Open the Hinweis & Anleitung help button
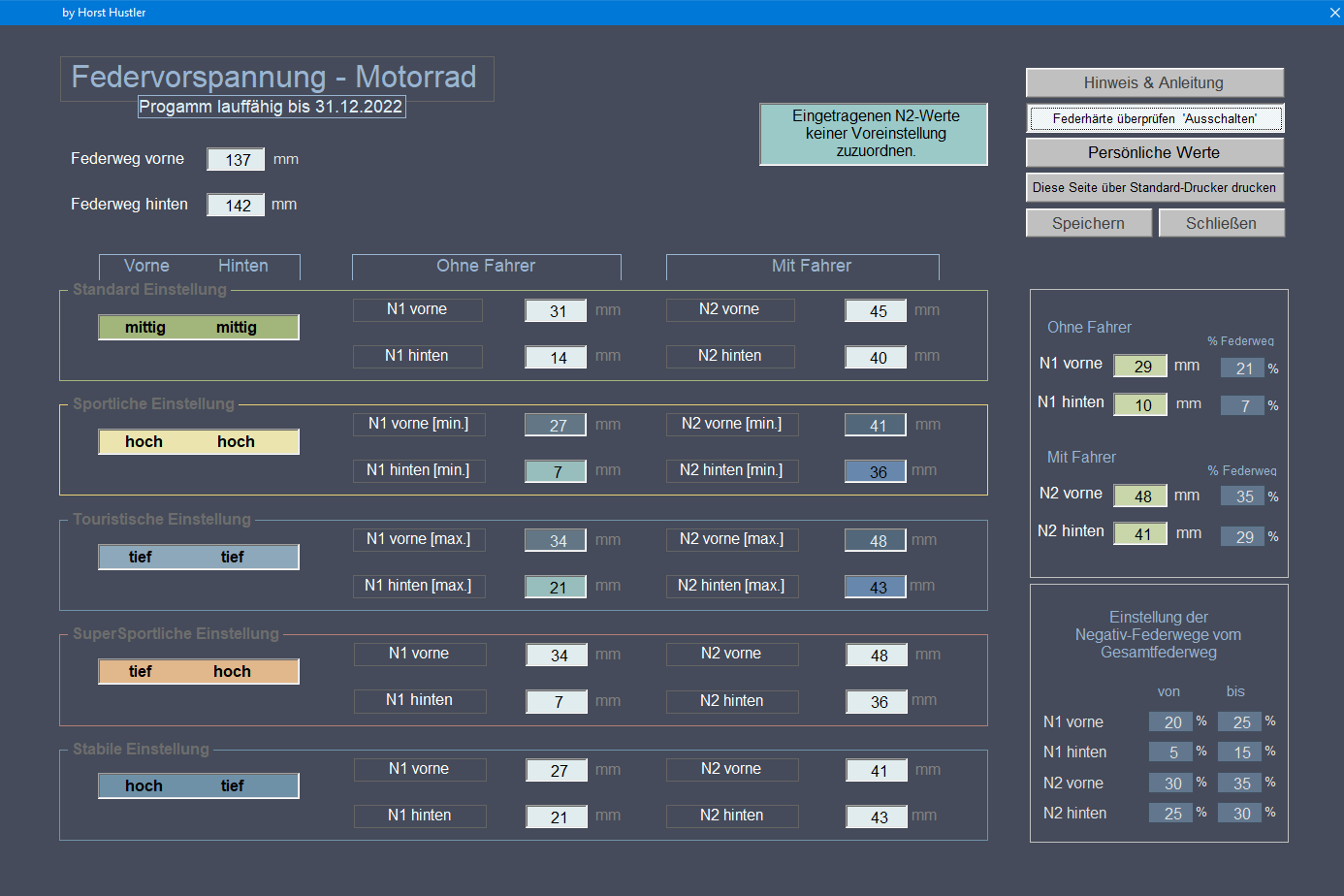1344x896 pixels. coord(1154,82)
